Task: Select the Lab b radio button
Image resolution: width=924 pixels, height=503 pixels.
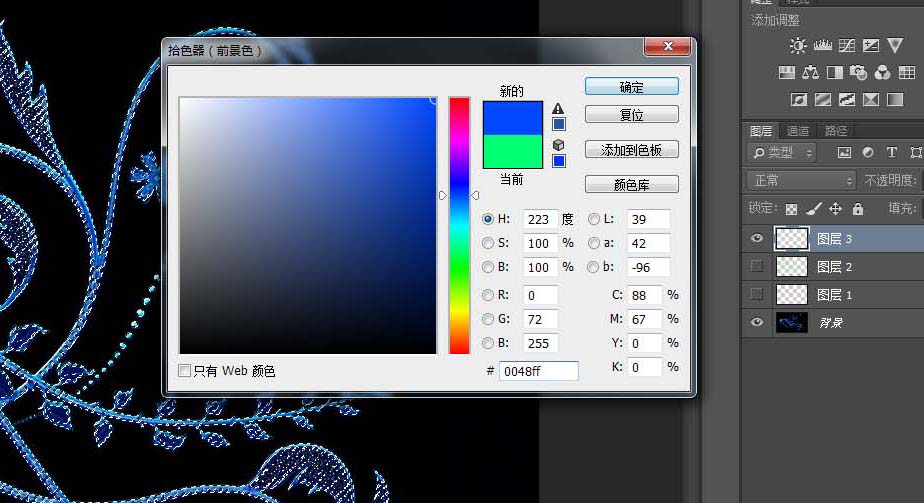Action: click(x=593, y=267)
